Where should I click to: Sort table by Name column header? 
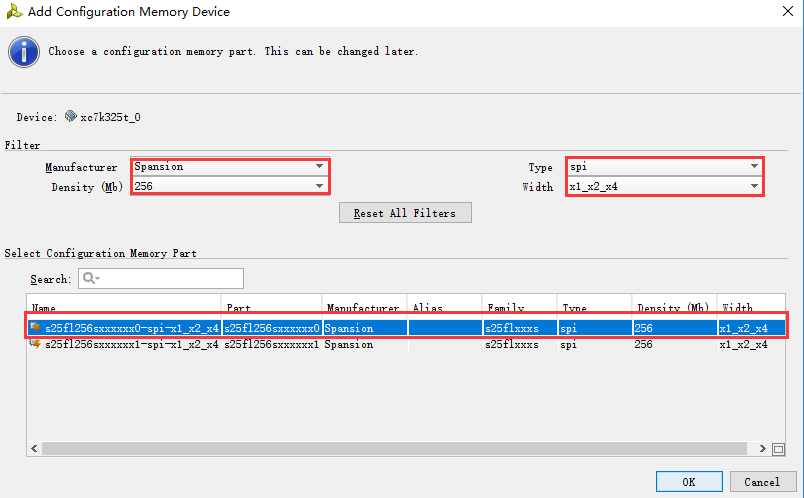point(124,307)
